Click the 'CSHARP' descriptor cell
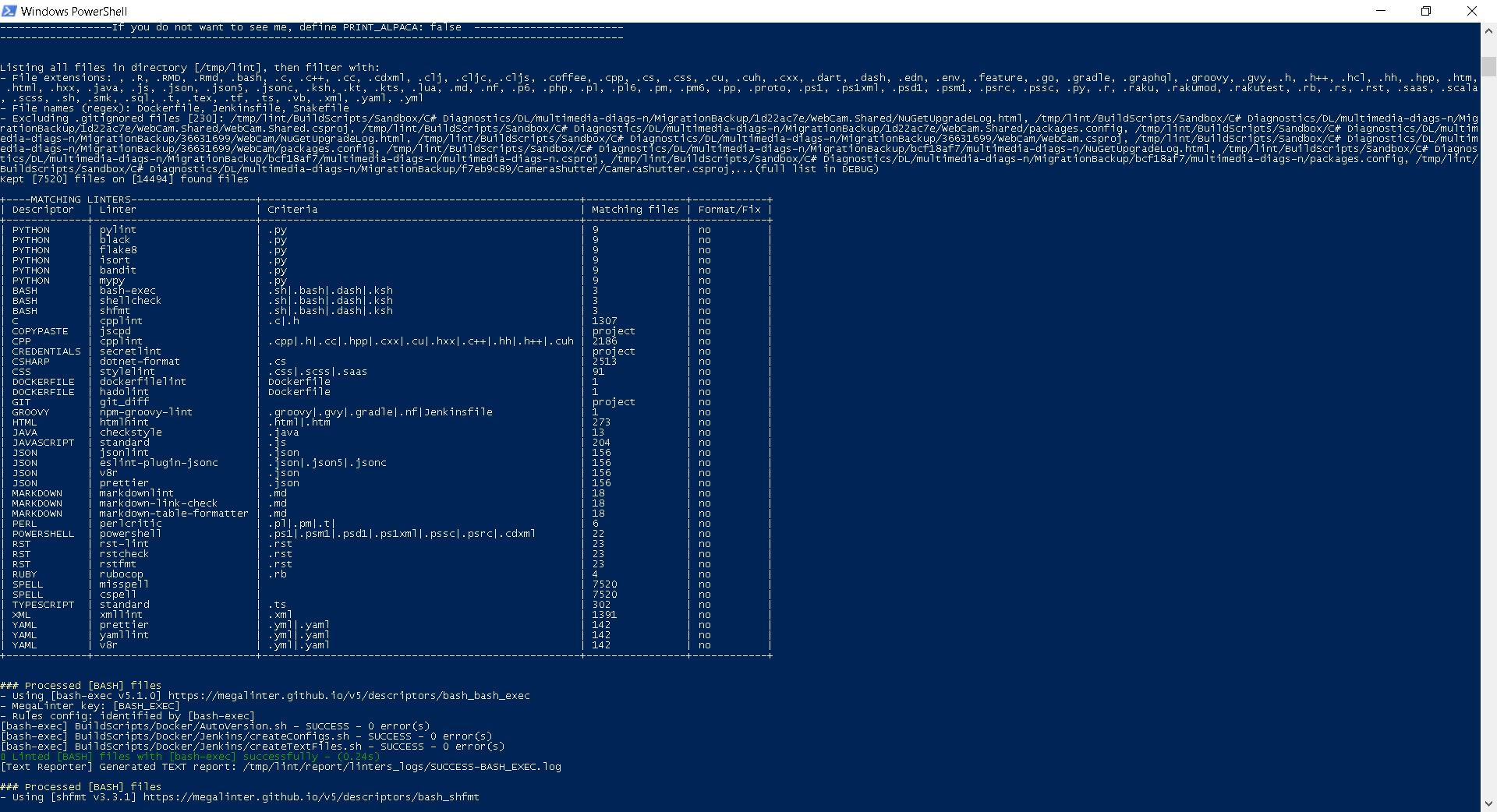 click(30, 362)
